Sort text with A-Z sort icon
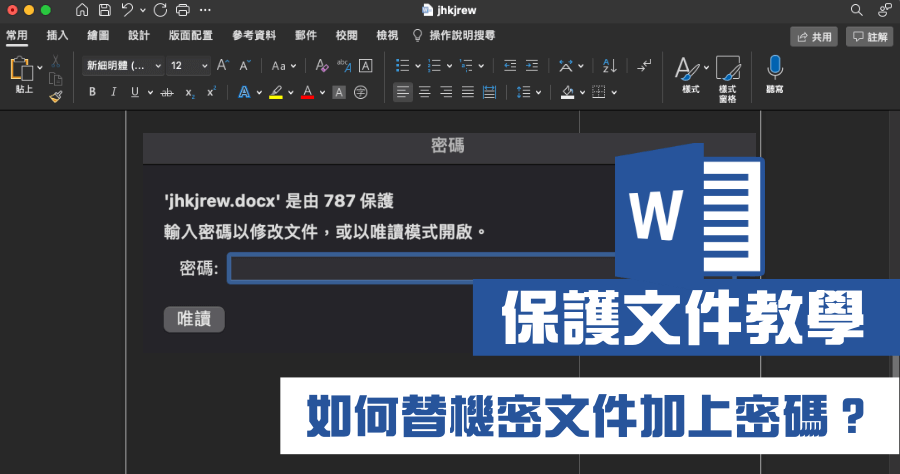 [x=610, y=66]
